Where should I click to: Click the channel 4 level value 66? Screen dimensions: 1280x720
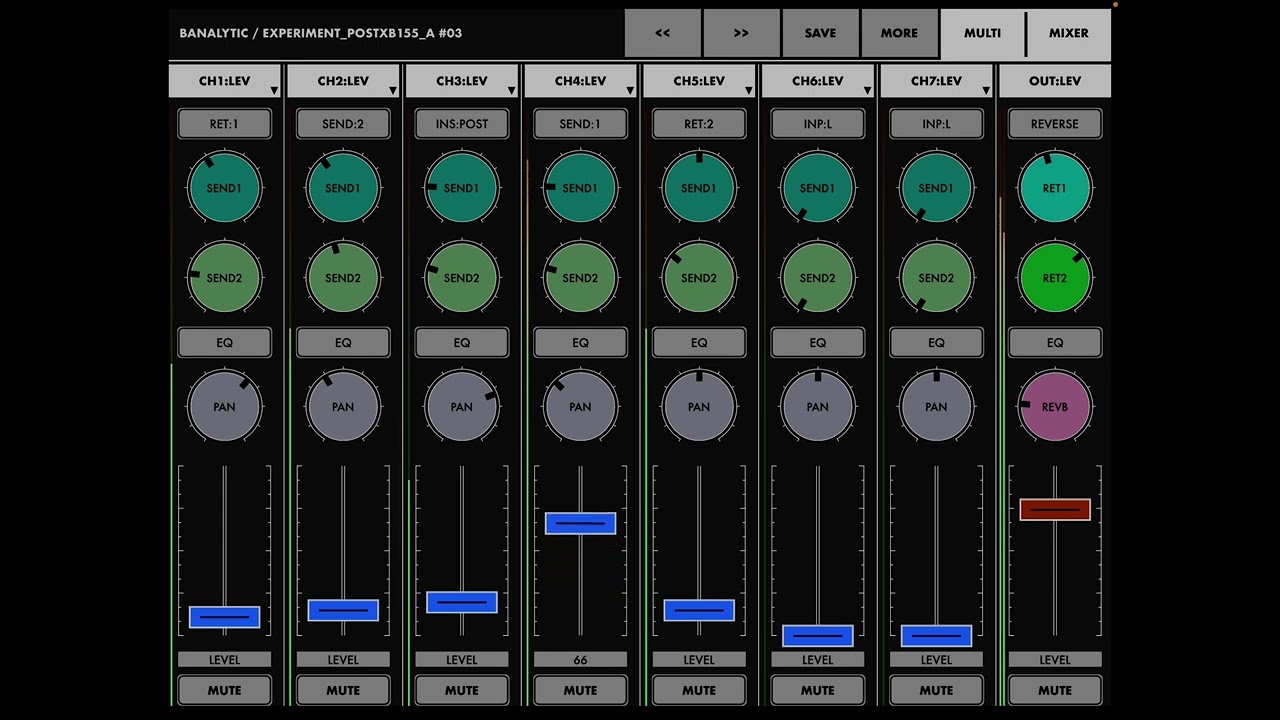point(580,660)
